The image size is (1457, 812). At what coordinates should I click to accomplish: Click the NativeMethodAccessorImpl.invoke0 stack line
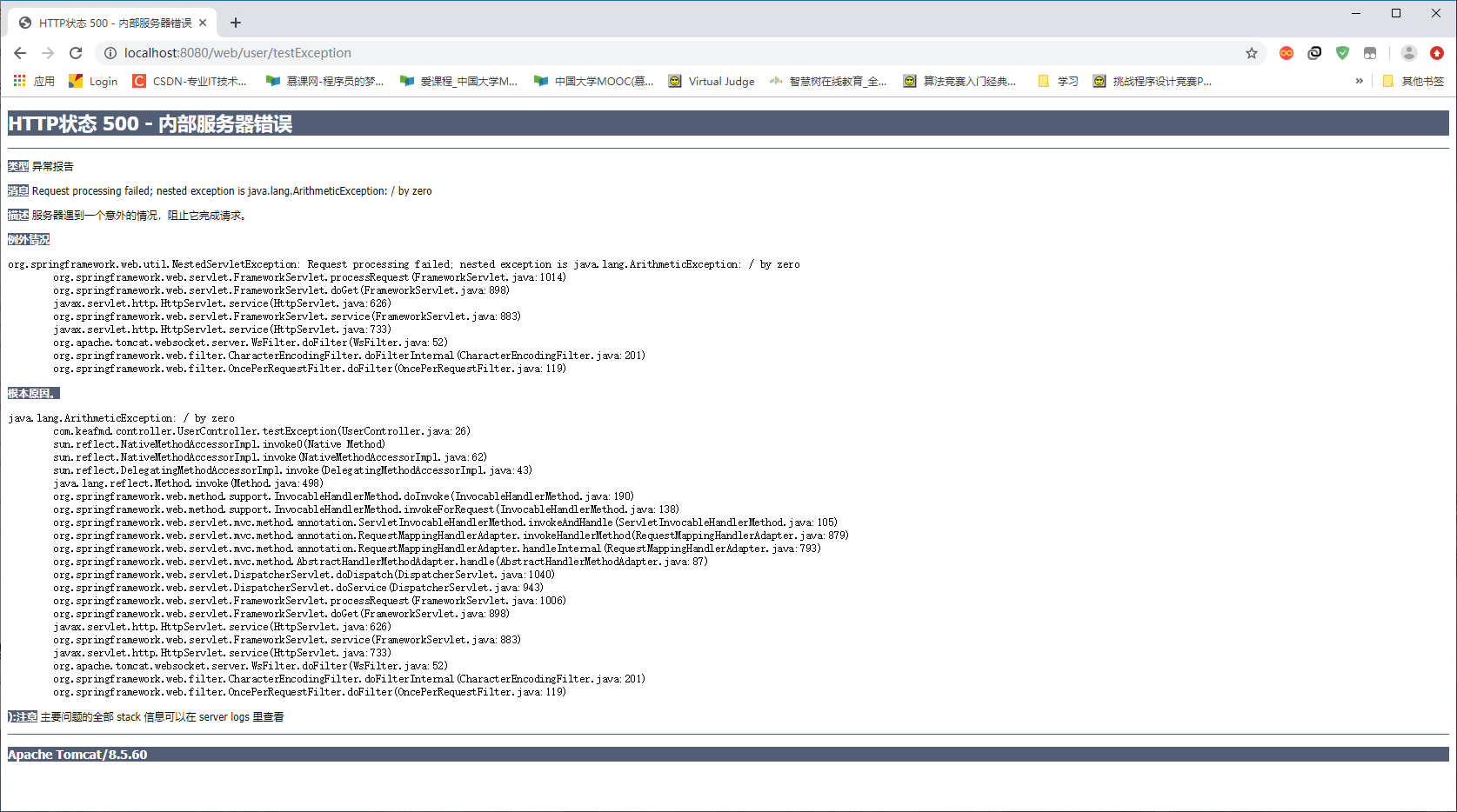pos(219,444)
